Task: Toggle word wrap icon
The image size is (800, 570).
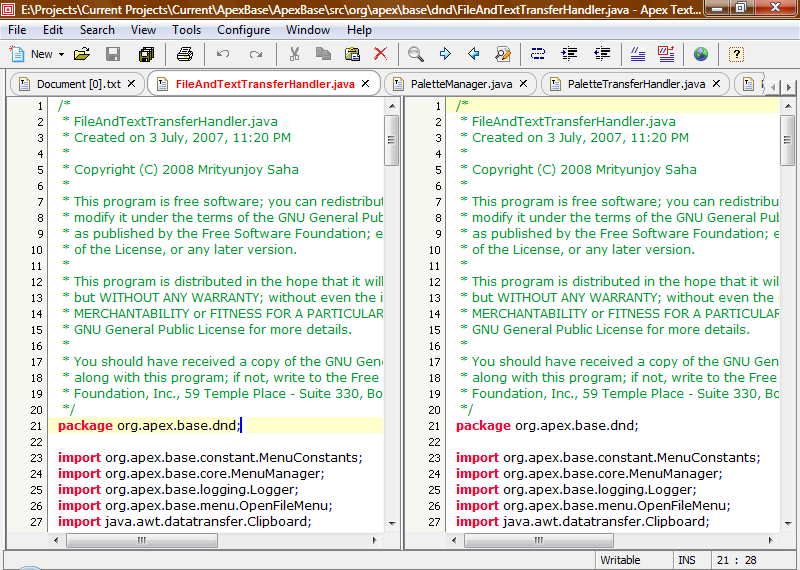Action: click(538, 54)
